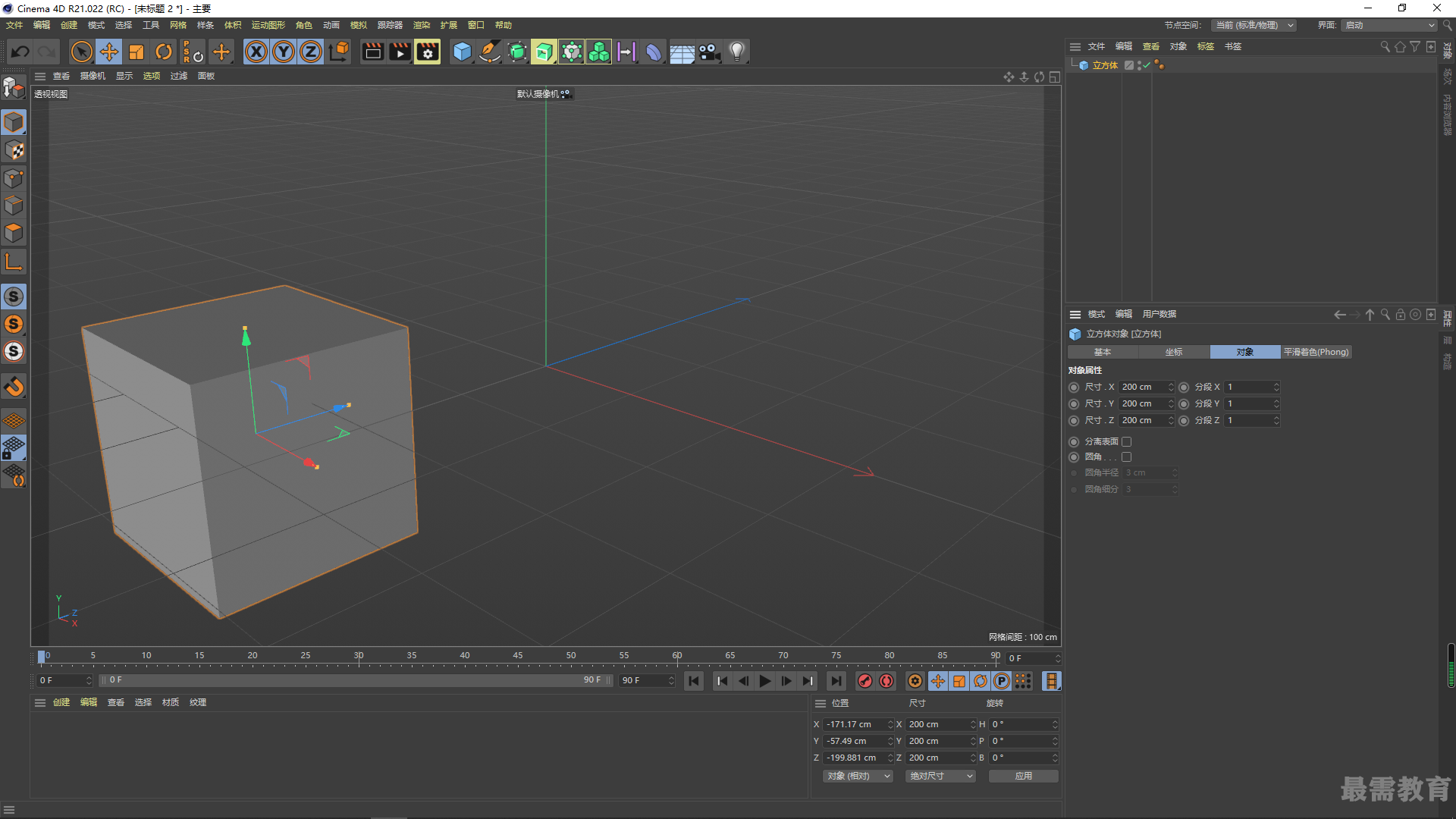Step position X value spinner

(x=890, y=724)
